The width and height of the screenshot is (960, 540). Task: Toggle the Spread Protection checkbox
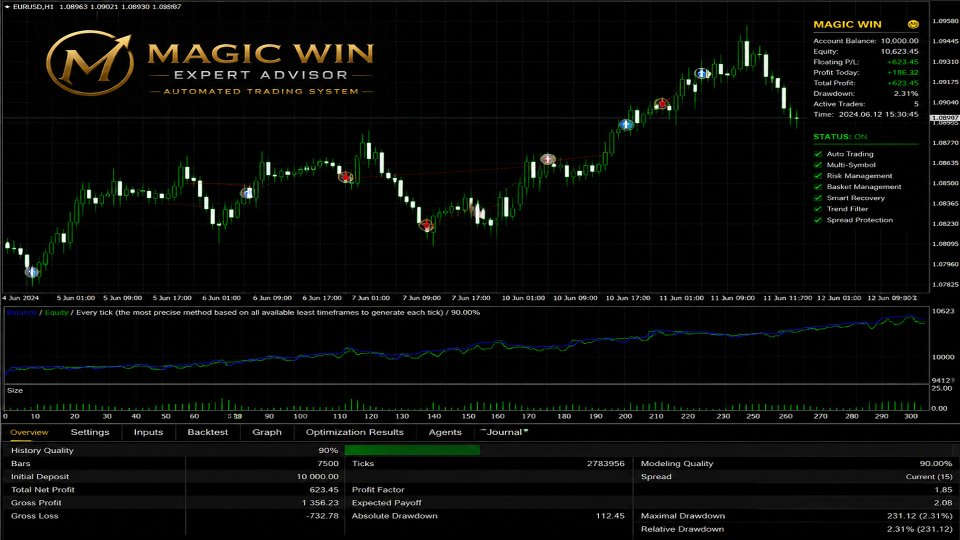818,220
